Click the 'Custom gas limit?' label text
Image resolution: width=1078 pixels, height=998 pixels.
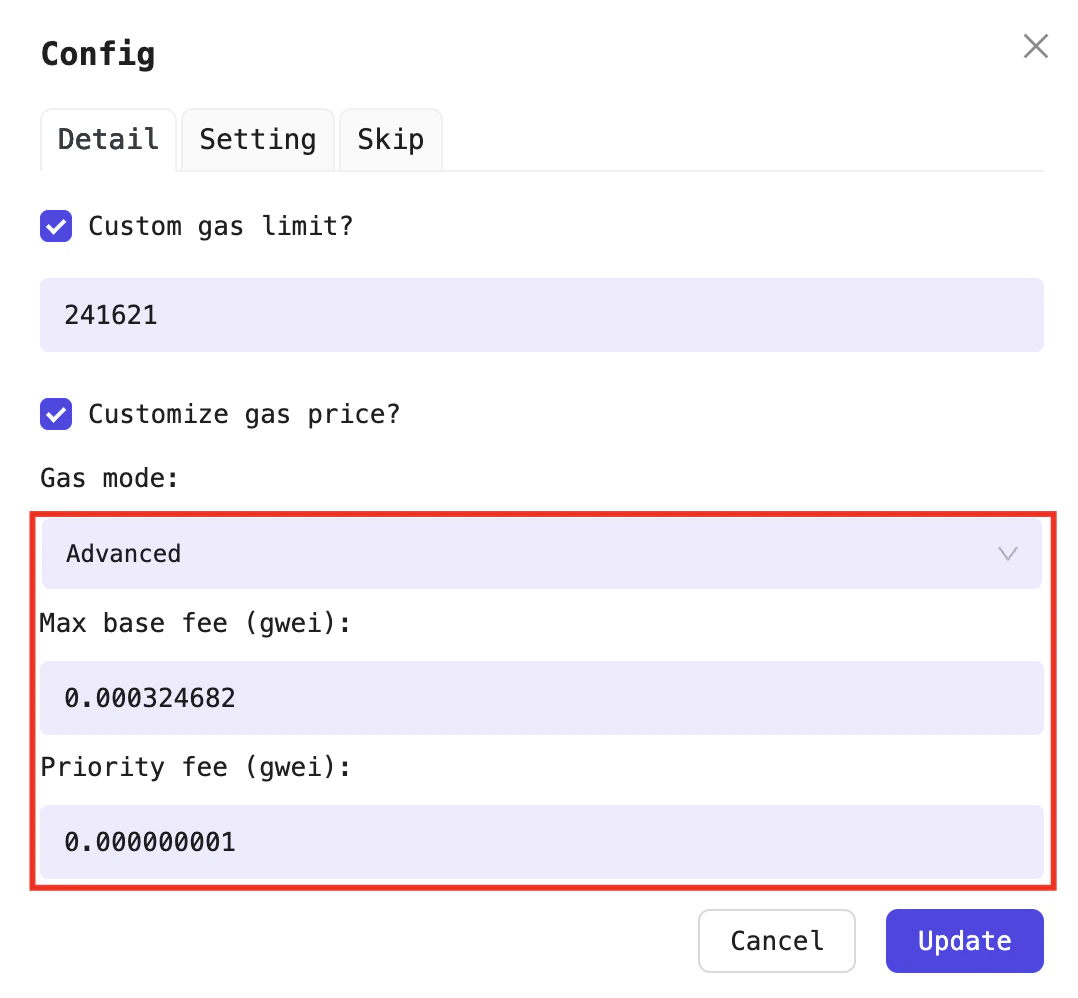[220, 226]
